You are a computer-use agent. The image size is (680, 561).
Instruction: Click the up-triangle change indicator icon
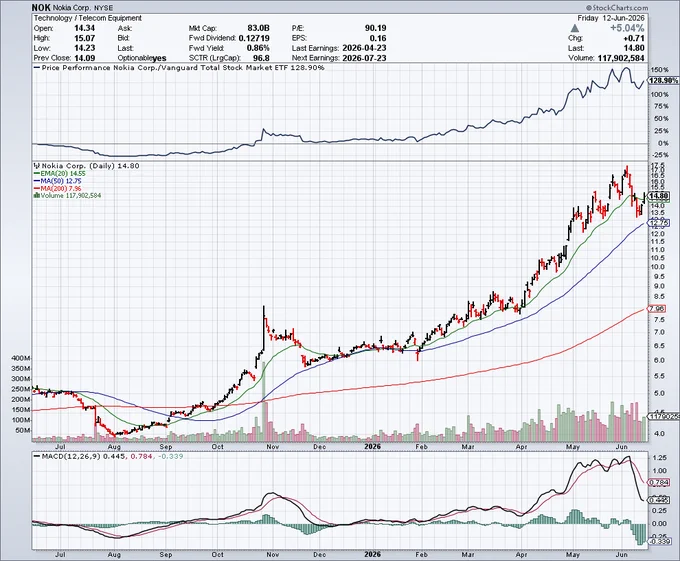click(x=575, y=28)
